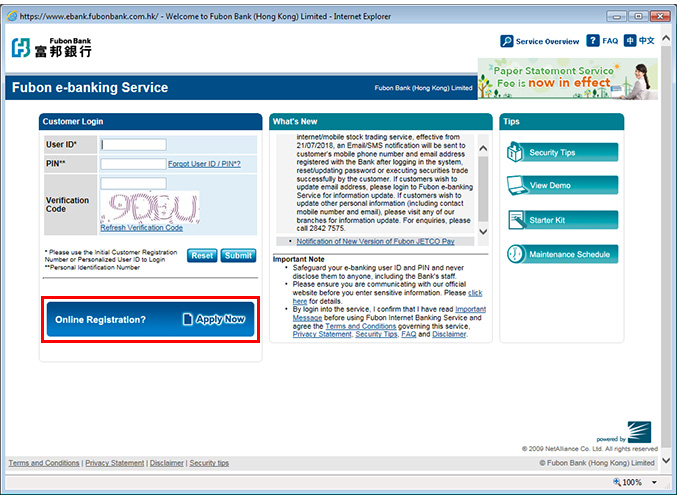
Task: Click the 'click here' official website link
Action: pos(475,293)
